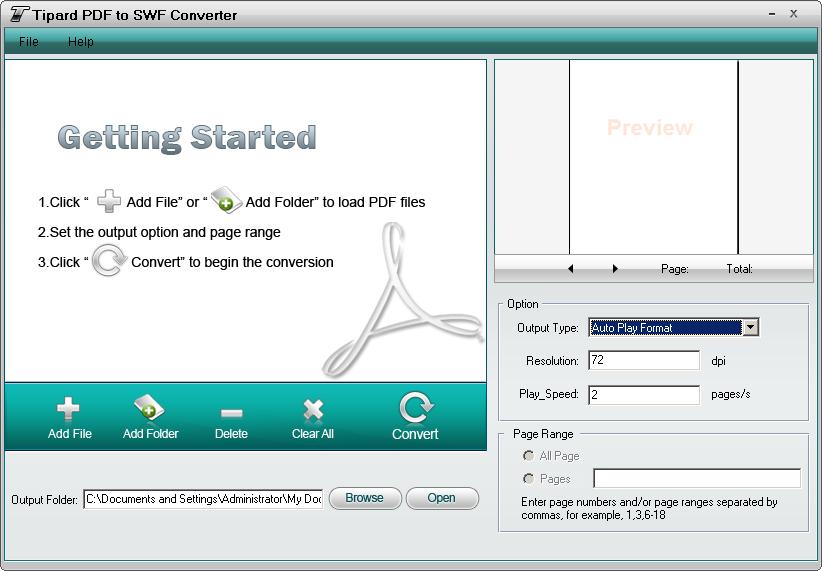Open the Auto Play Format combo box
Viewport: 823px width, 571px height.
tap(665, 328)
